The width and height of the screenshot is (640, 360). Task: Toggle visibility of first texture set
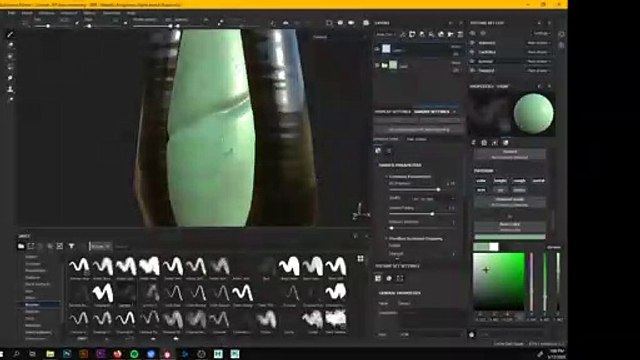pyautogui.click(x=473, y=42)
